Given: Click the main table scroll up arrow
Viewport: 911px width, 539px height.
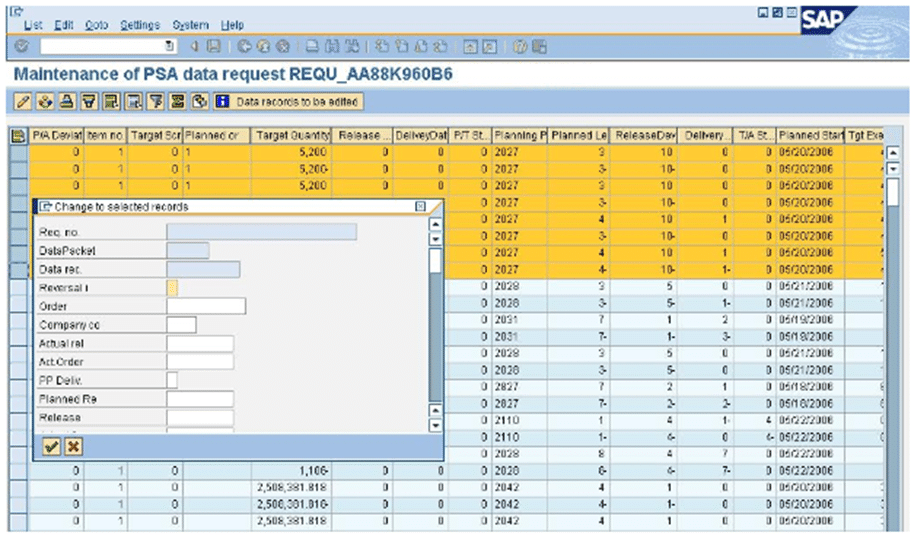Looking at the screenshot, I should tap(893, 153).
